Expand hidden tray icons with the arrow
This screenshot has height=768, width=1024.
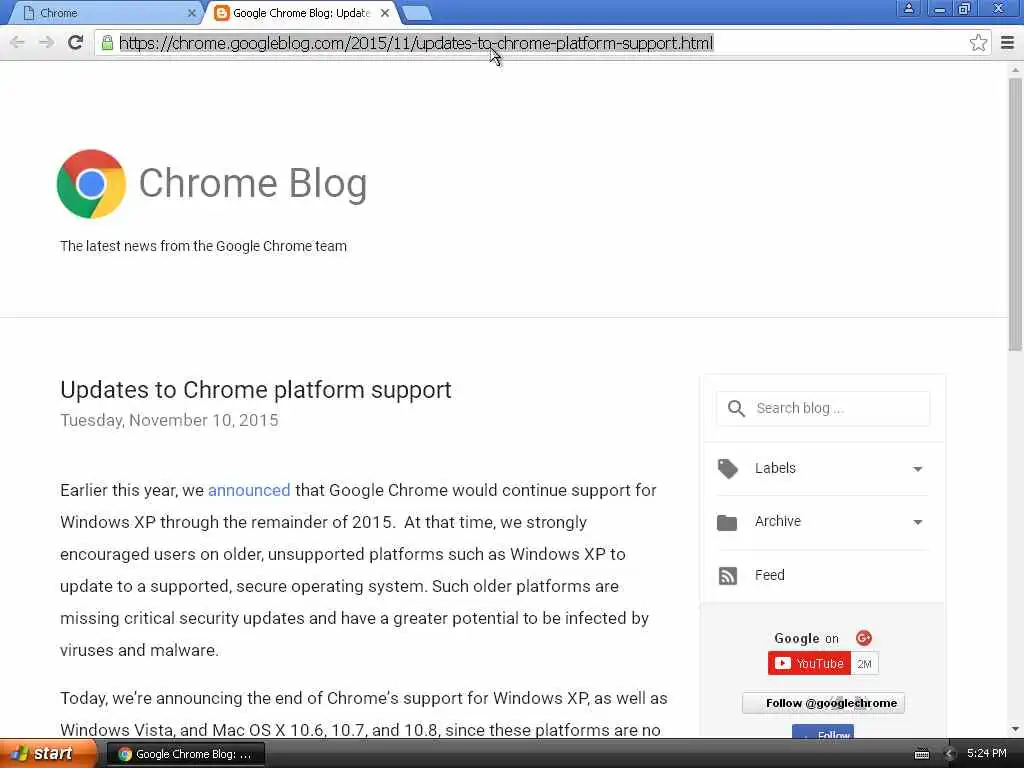[x=949, y=754]
